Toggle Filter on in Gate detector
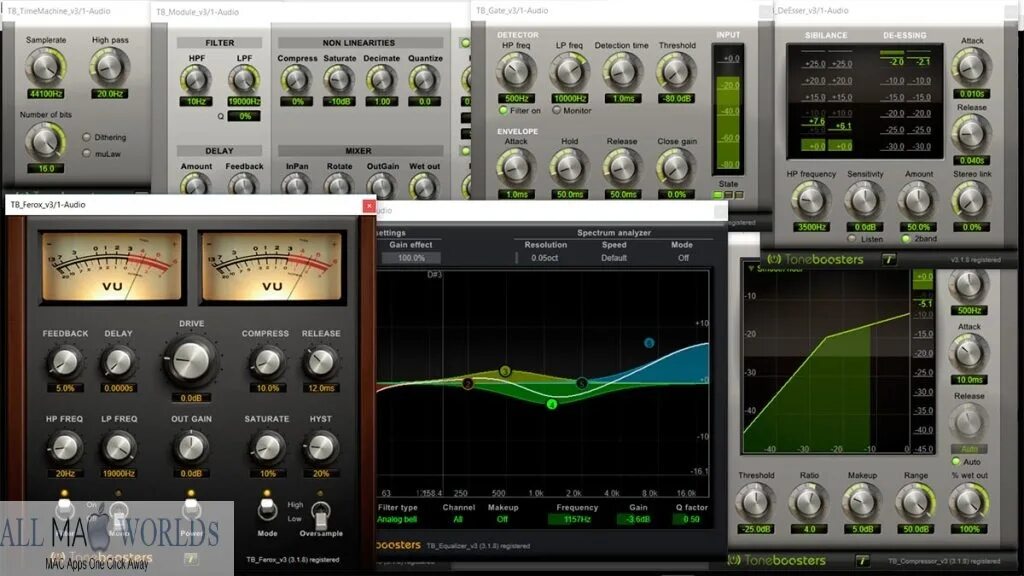Viewport: 1024px width, 576px height. coord(503,110)
